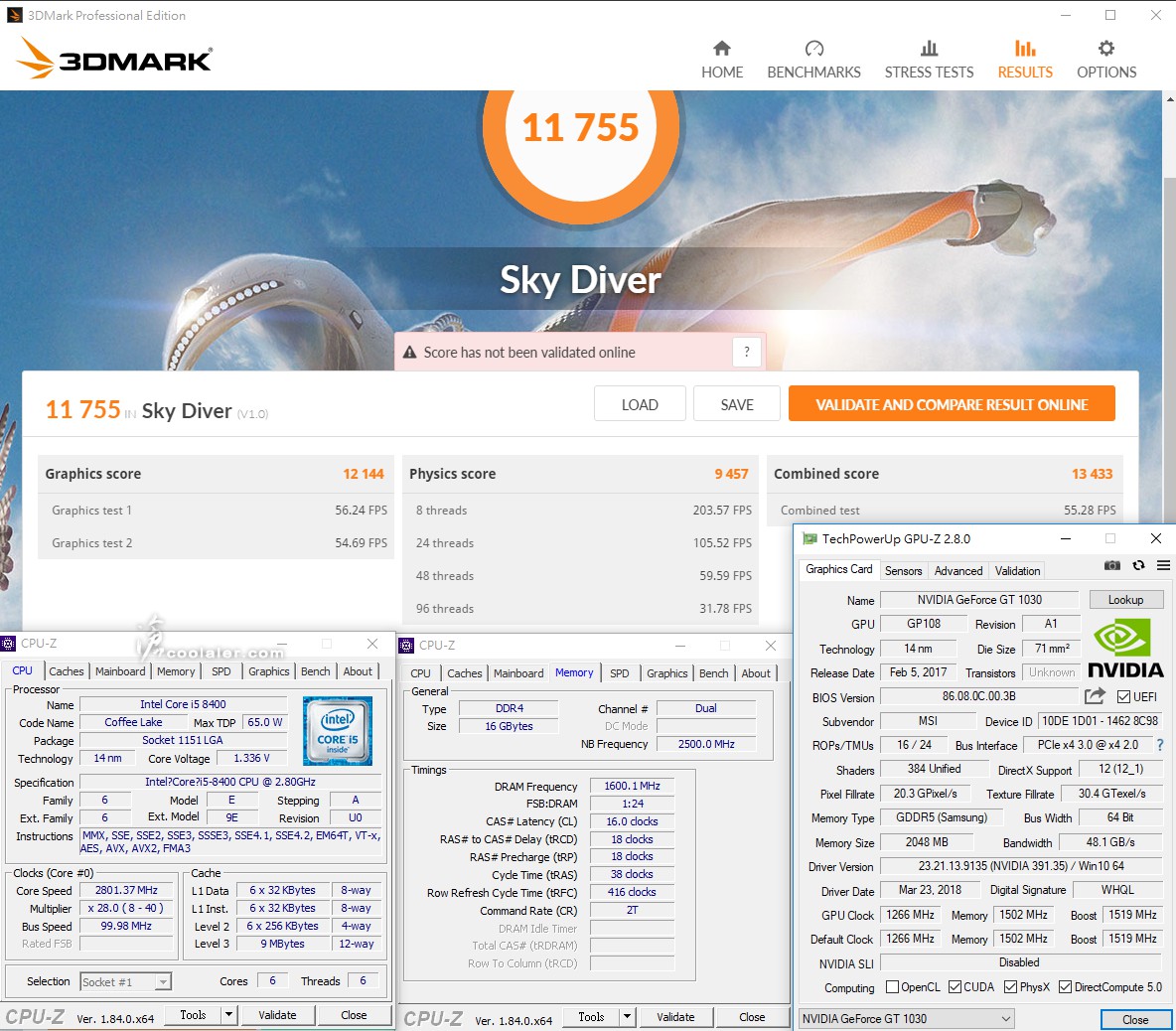1176x1031 pixels.
Task: Click the Bus Interface question mark in GPU-Z
Action: pyautogui.click(x=1160, y=745)
